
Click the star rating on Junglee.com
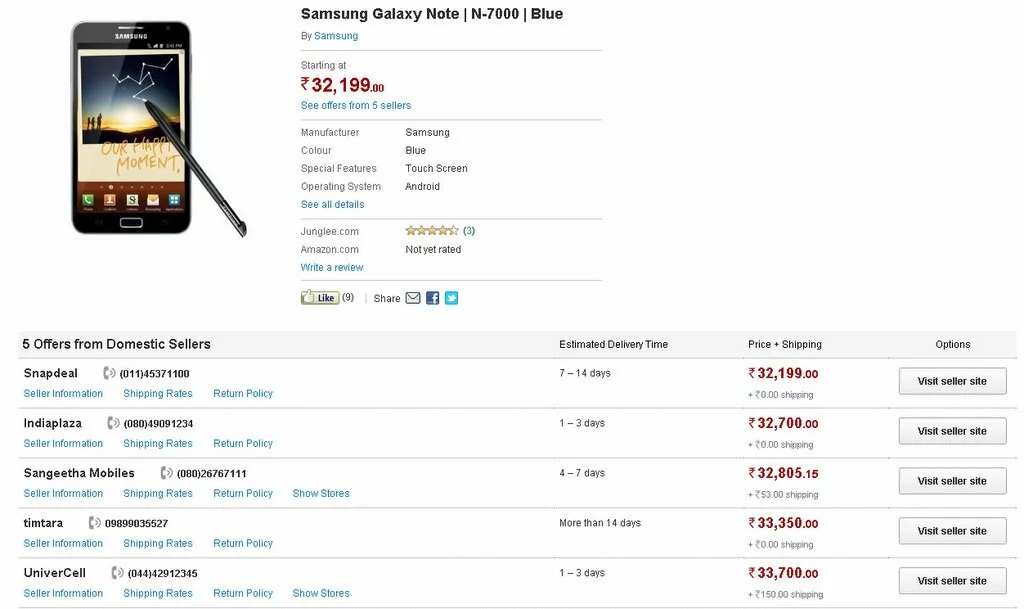point(432,230)
